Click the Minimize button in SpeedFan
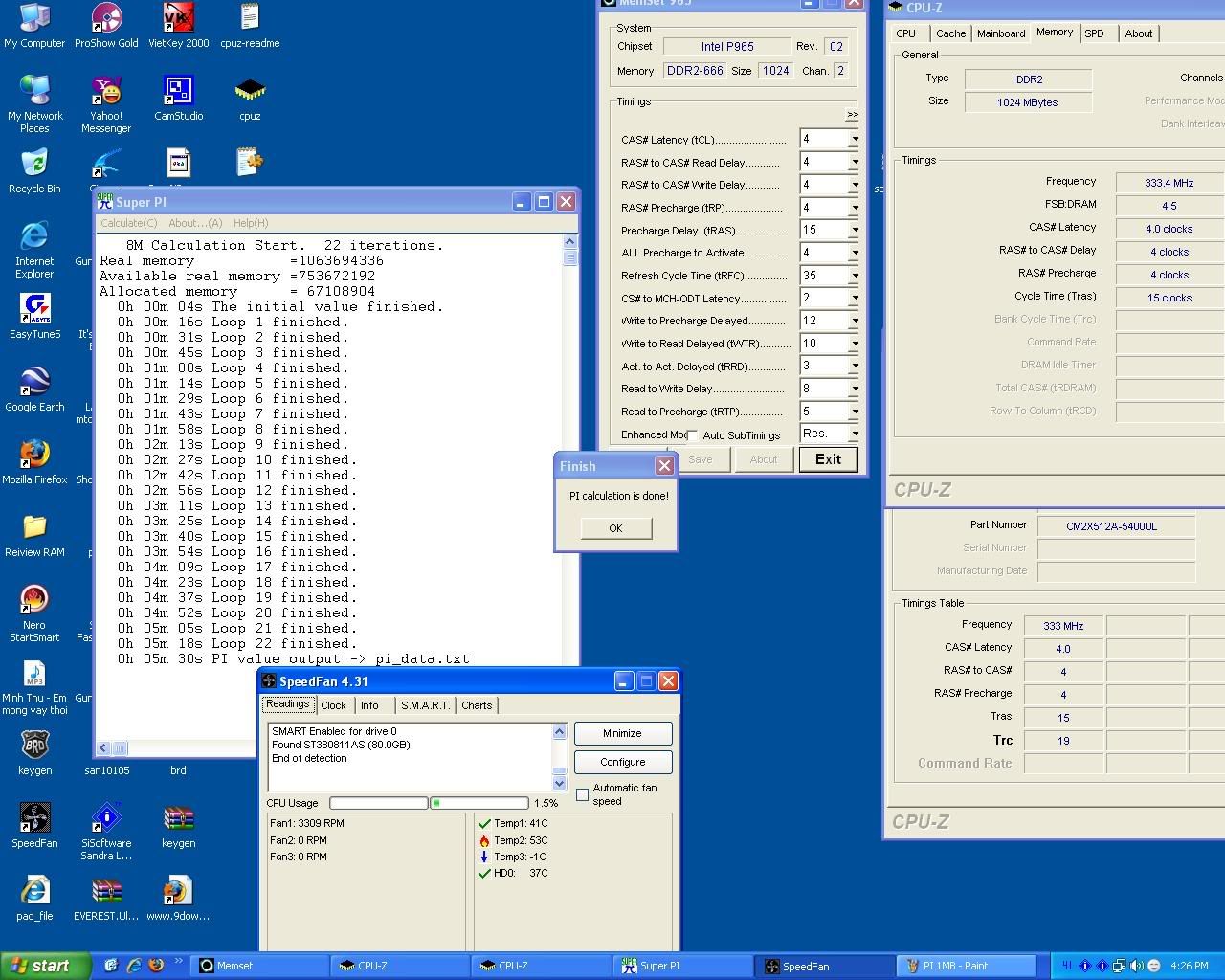1225x980 pixels. tap(622, 733)
